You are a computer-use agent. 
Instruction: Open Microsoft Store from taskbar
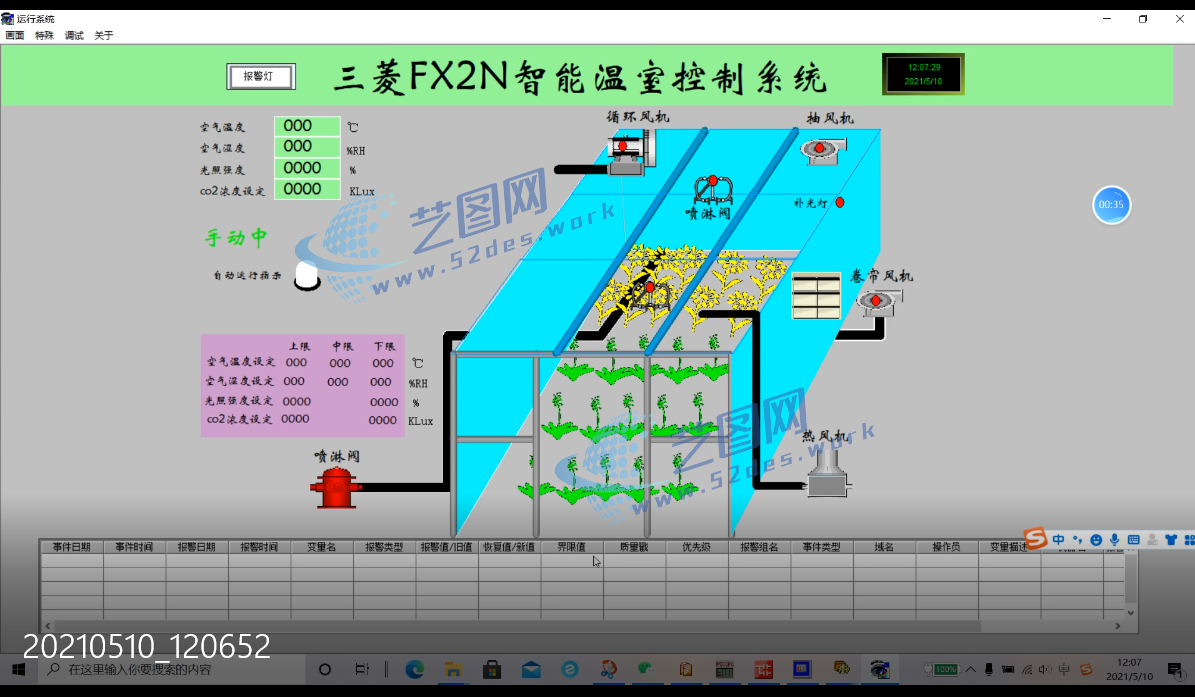point(492,670)
